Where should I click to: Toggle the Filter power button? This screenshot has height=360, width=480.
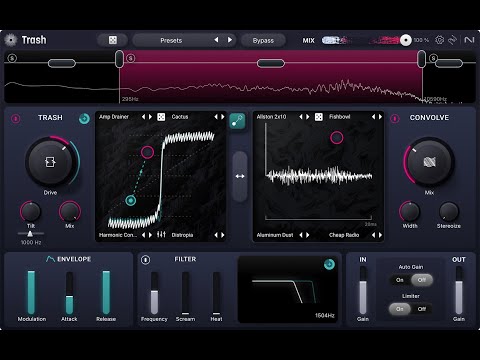click(145, 260)
